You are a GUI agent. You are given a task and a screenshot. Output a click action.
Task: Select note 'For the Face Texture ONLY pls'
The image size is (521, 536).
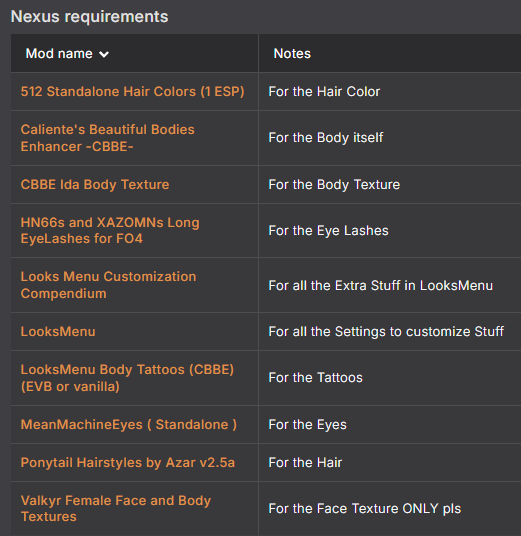(x=364, y=509)
